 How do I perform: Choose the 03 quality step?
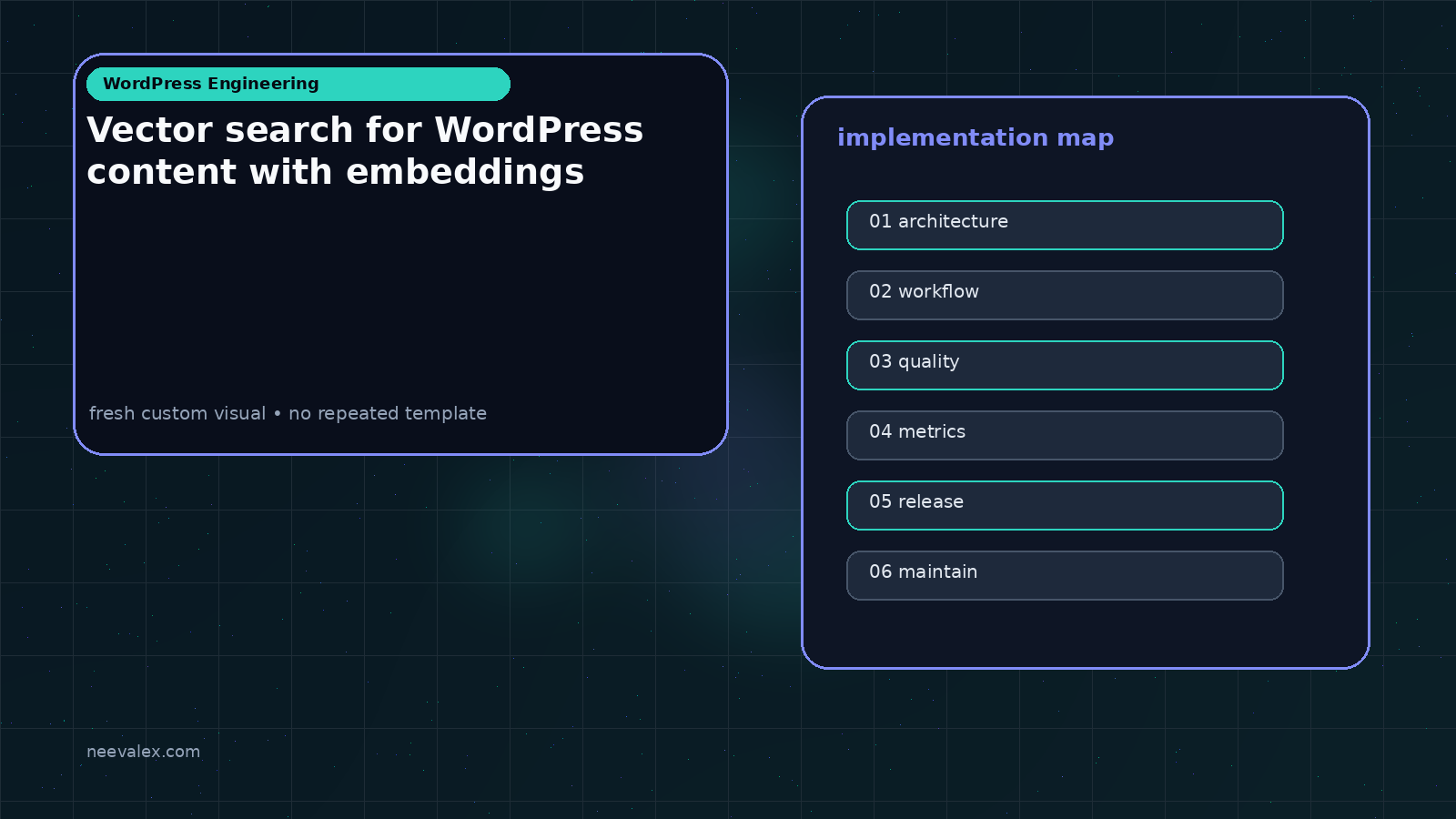pyautogui.click(x=1065, y=365)
